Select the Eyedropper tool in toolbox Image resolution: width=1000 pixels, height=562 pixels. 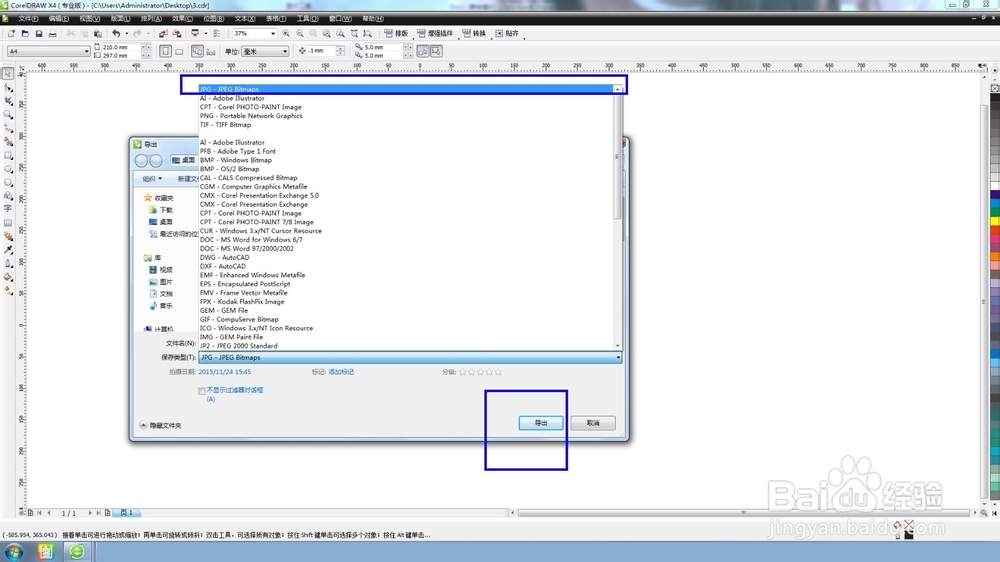pos(8,250)
